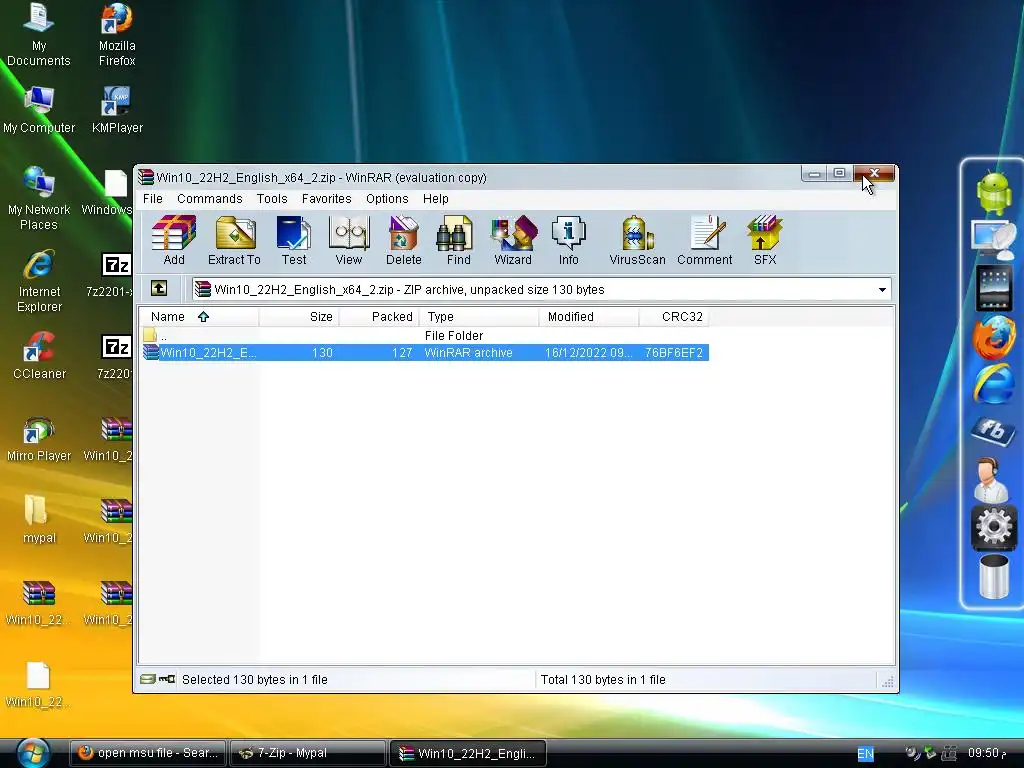The width and height of the screenshot is (1024, 768).
Task: Click the Add toolbar icon in WinRAR
Action: (x=174, y=240)
